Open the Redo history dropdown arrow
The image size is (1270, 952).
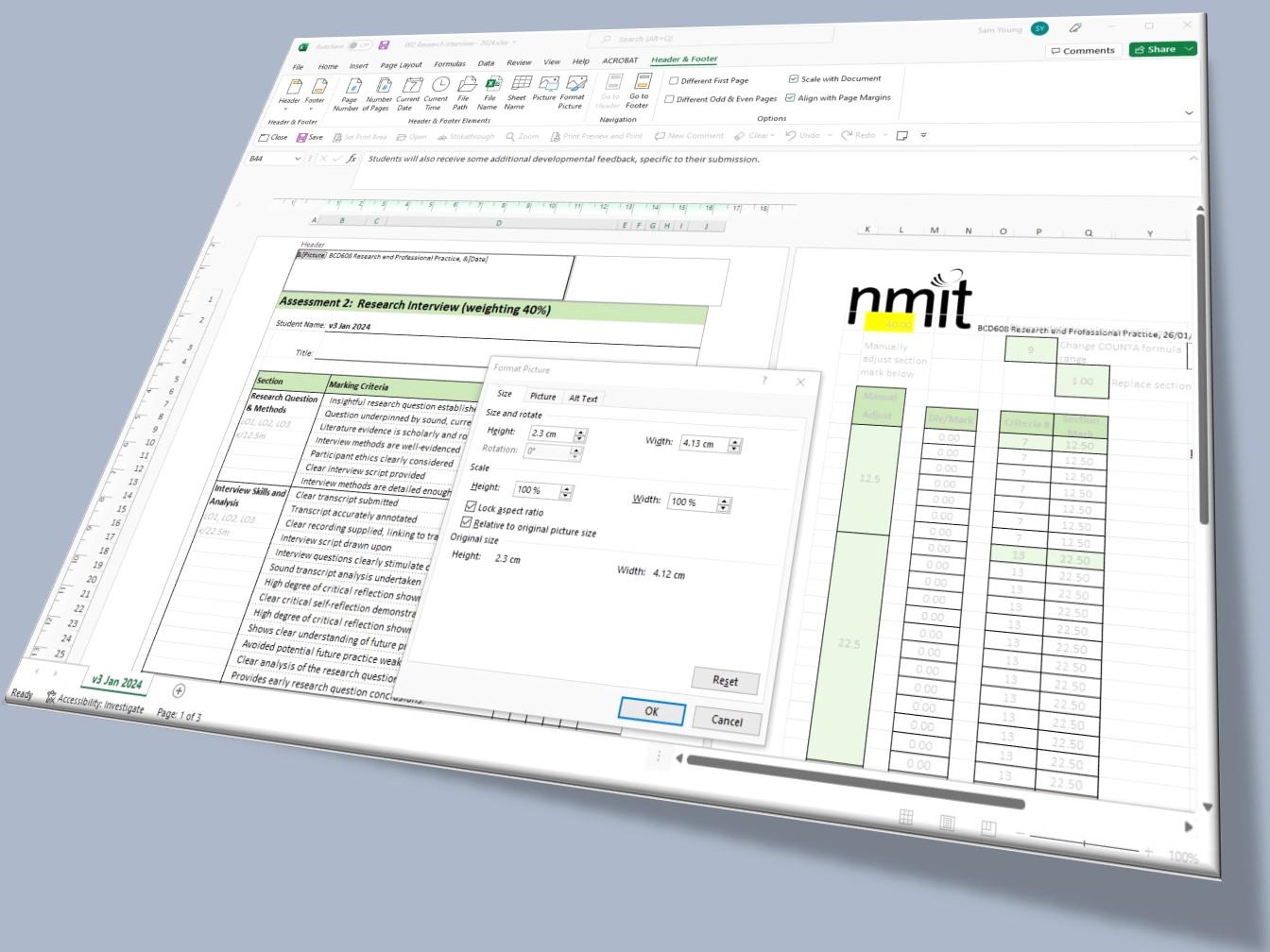[884, 135]
